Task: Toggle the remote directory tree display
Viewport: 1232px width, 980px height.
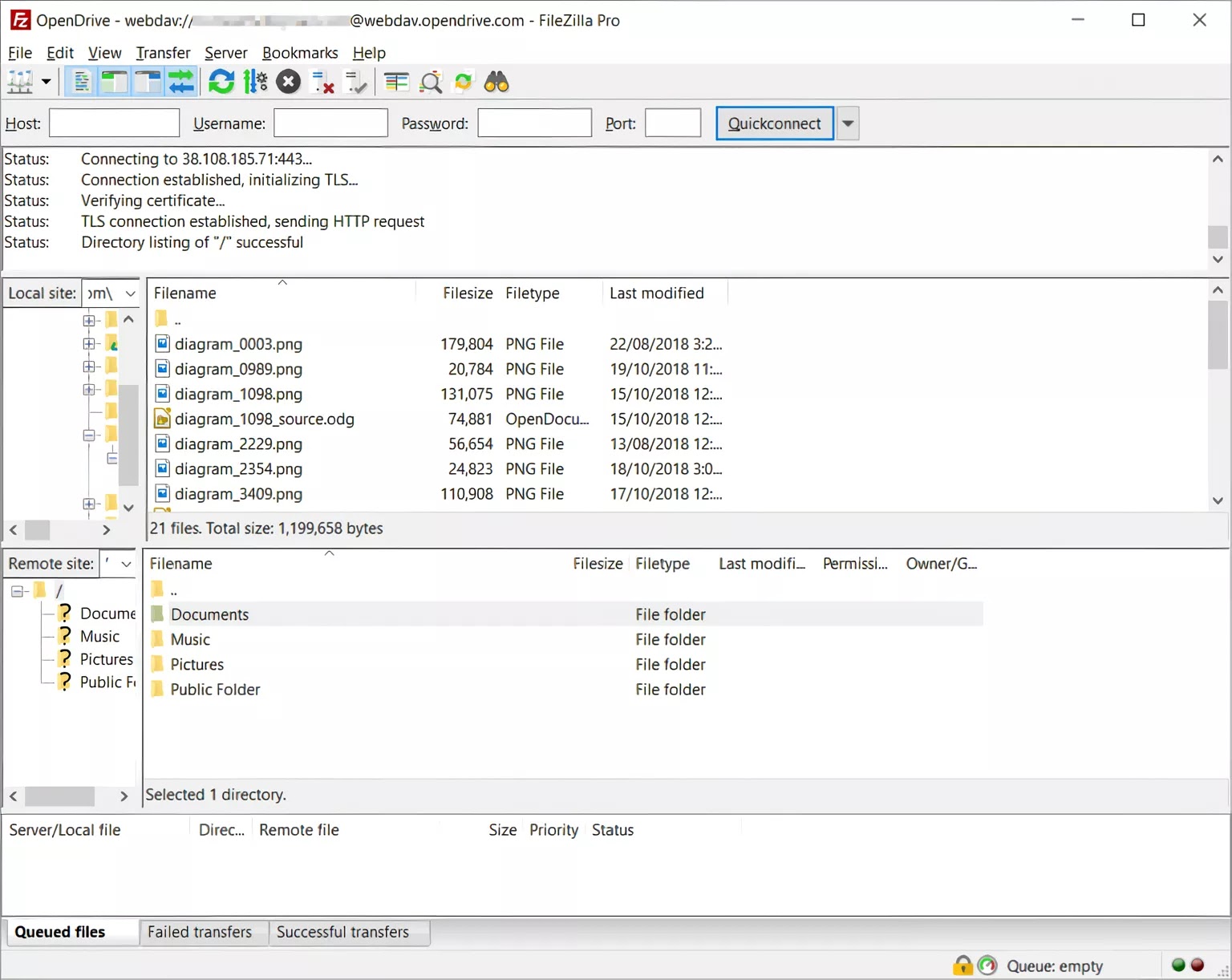Action: [148, 82]
